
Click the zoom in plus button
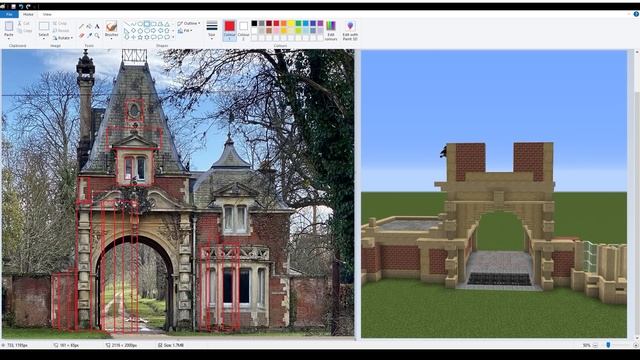(x=636, y=345)
